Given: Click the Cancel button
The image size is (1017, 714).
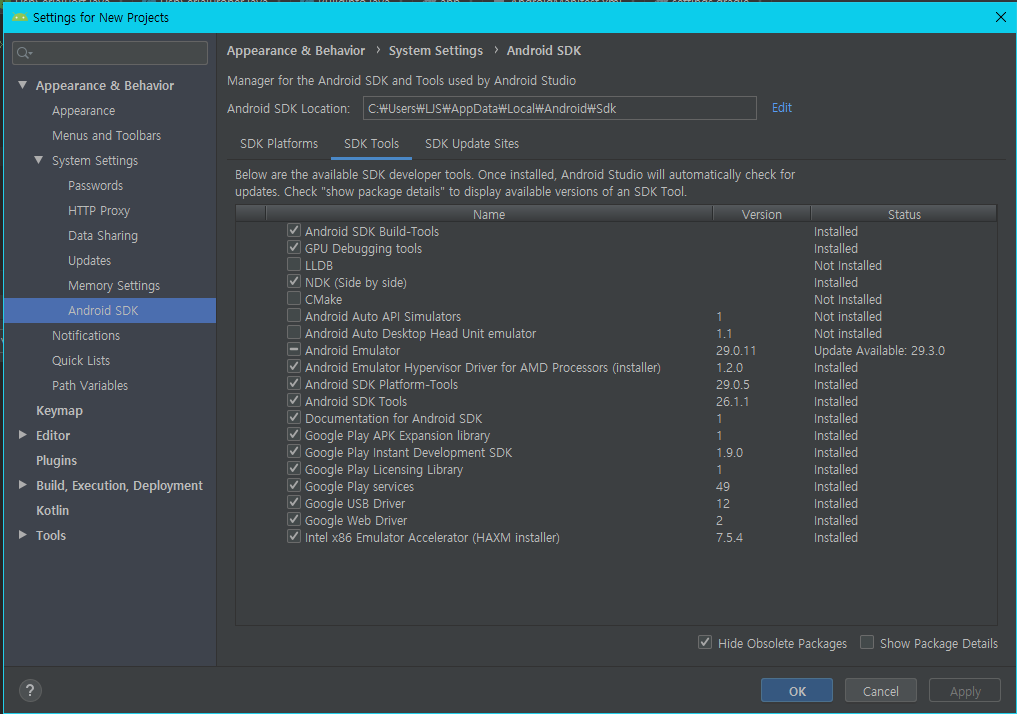Looking at the screenshot, I should click(x=881, y=691).
